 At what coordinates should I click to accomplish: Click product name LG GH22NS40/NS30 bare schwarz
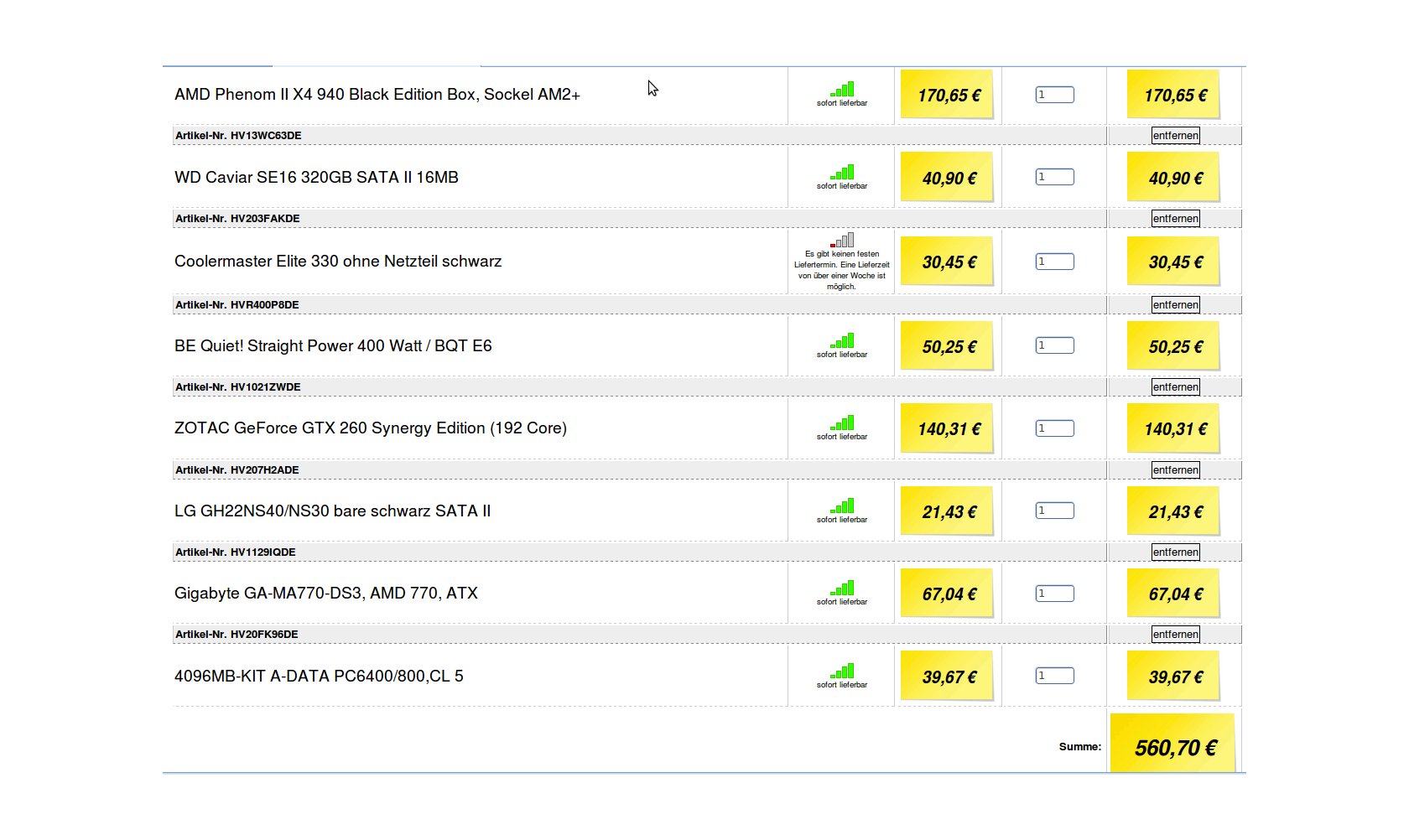(x=332, y=511)
